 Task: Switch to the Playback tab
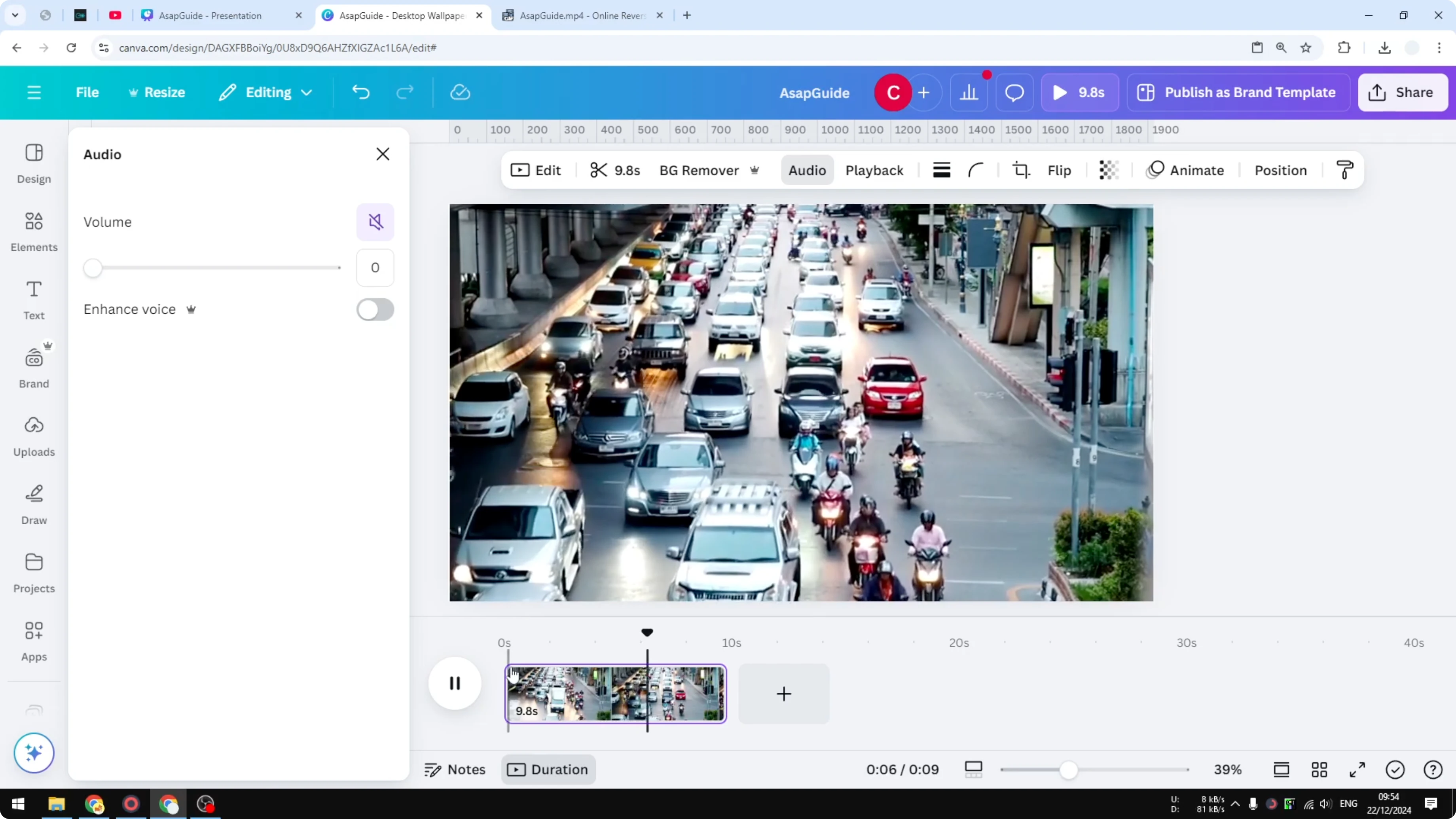[874, 170]
